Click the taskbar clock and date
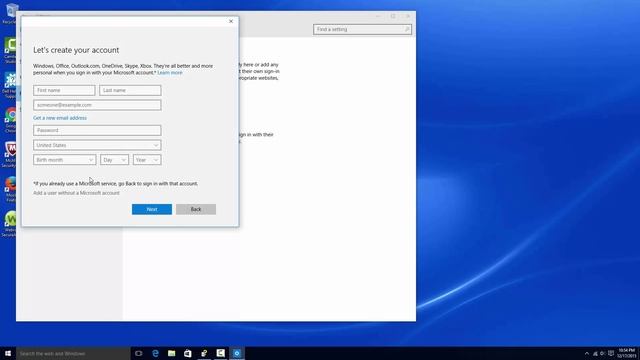The image size is (640, 360). (627, 353)
